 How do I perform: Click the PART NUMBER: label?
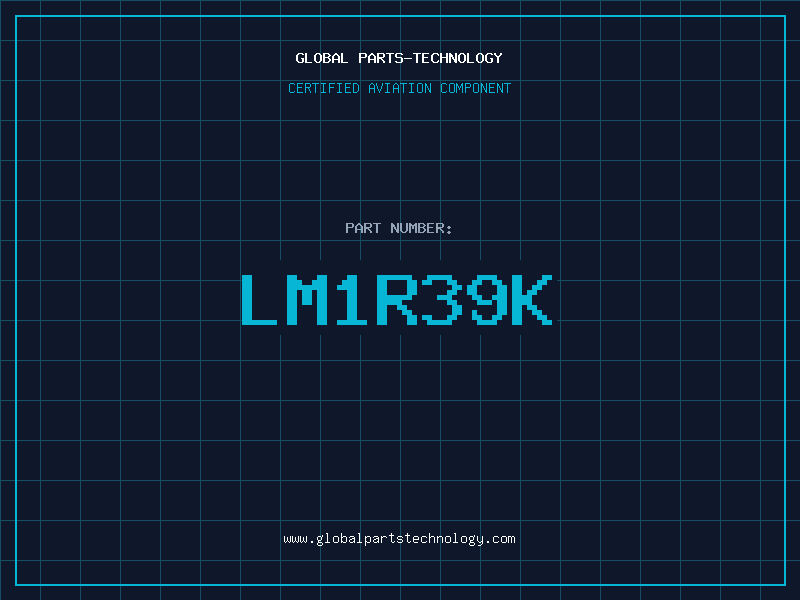(x=399, y=228)
